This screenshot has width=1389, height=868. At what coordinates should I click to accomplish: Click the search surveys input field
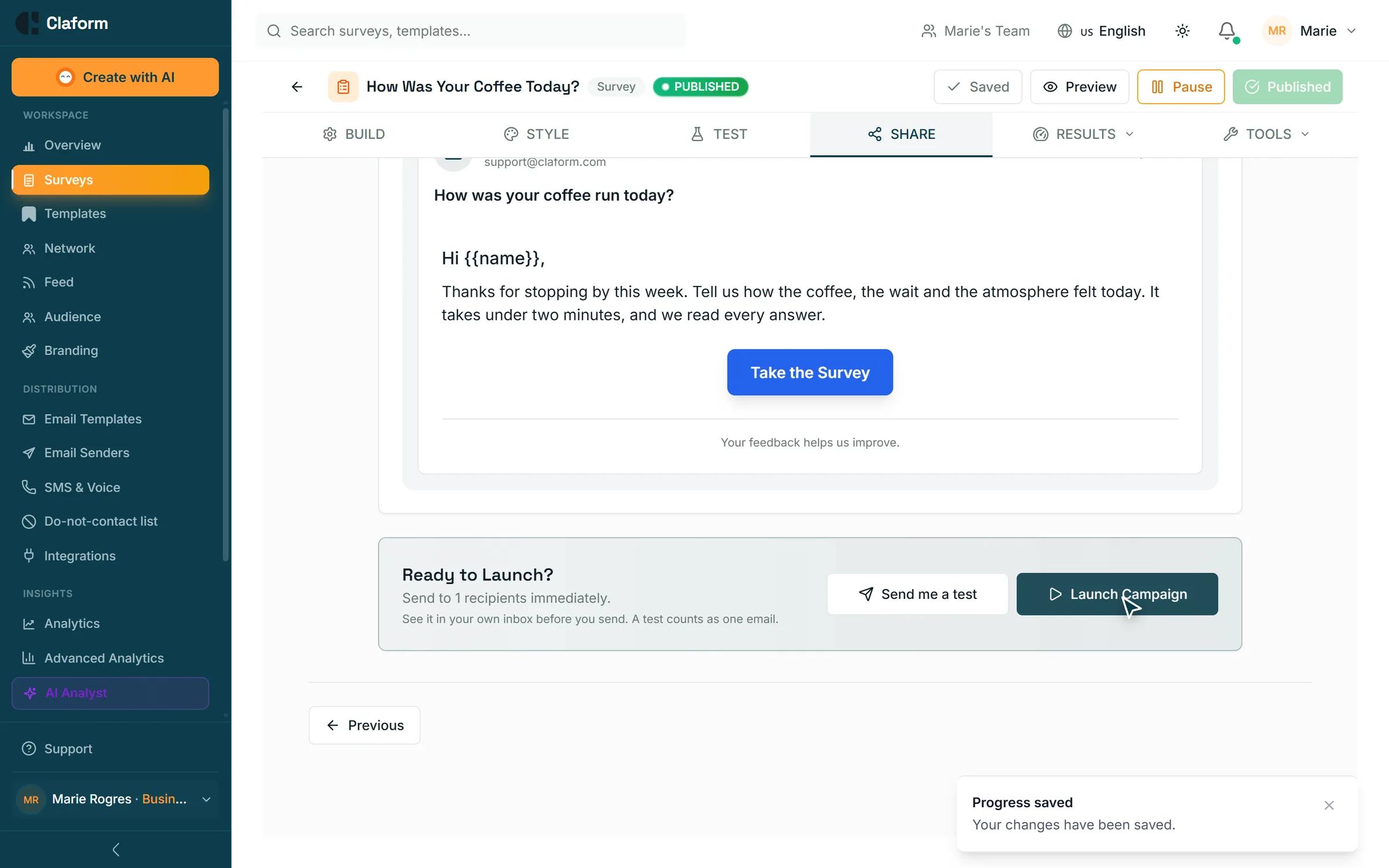tap(471, 31)
